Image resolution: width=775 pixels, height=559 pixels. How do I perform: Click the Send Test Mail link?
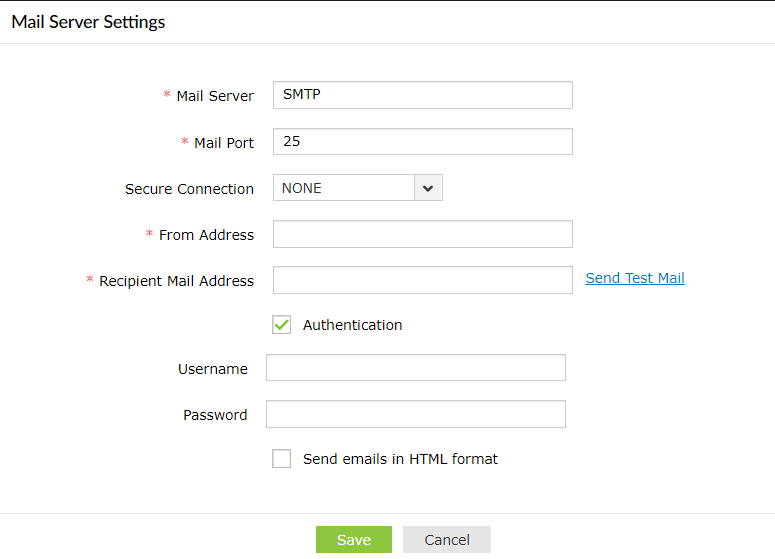coord(635,278)
